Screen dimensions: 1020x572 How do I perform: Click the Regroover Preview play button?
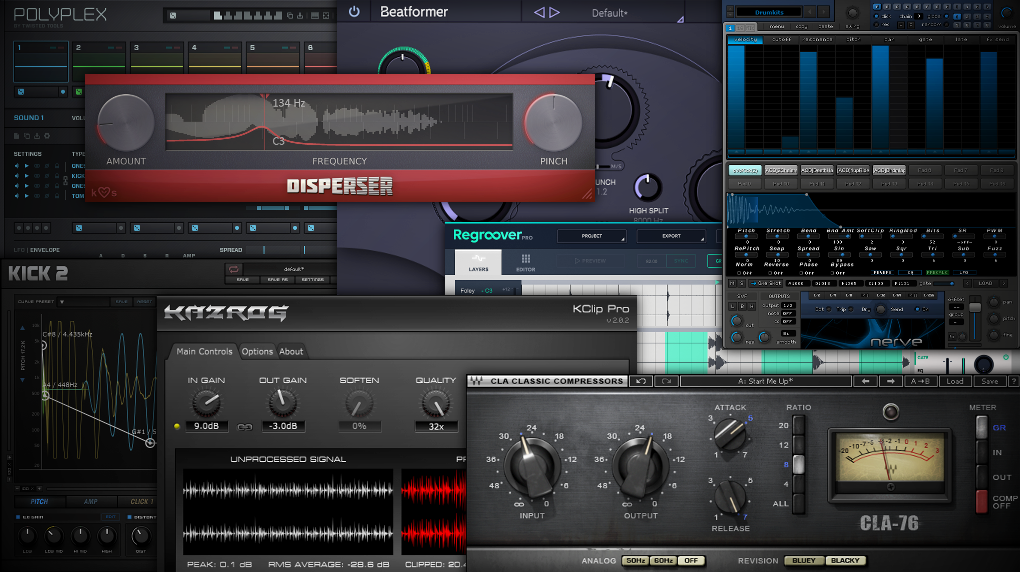click(x=590, y=261)
